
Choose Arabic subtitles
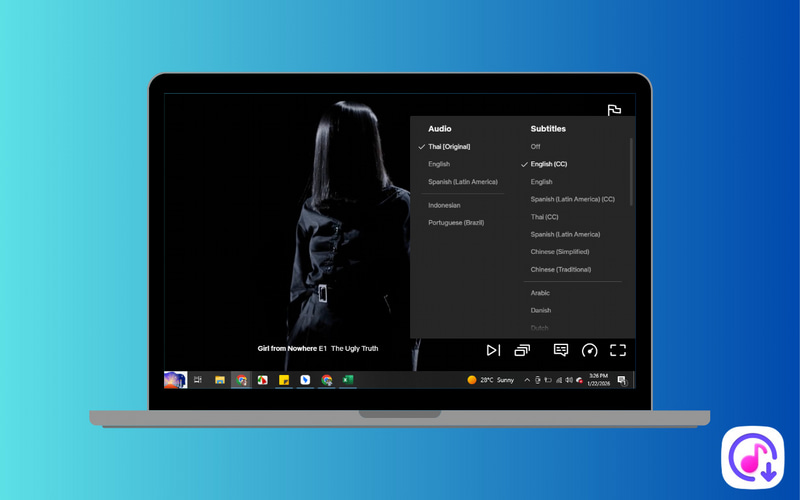(x=540, y=293)
